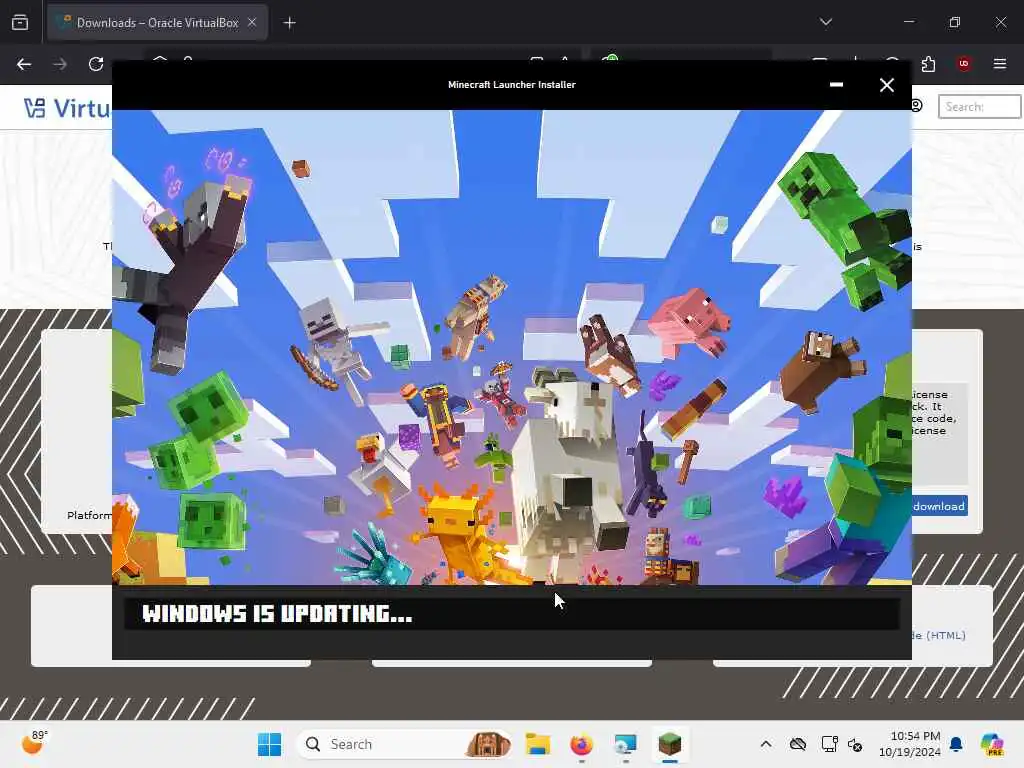1024x768 pixels.
Task: Open a new browser tab
Action: click(289, 23)
